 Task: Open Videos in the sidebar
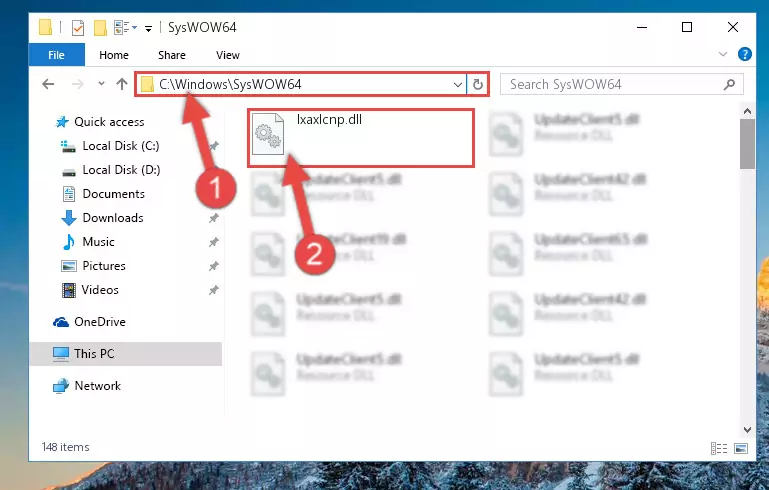click(x=100, y=290)
